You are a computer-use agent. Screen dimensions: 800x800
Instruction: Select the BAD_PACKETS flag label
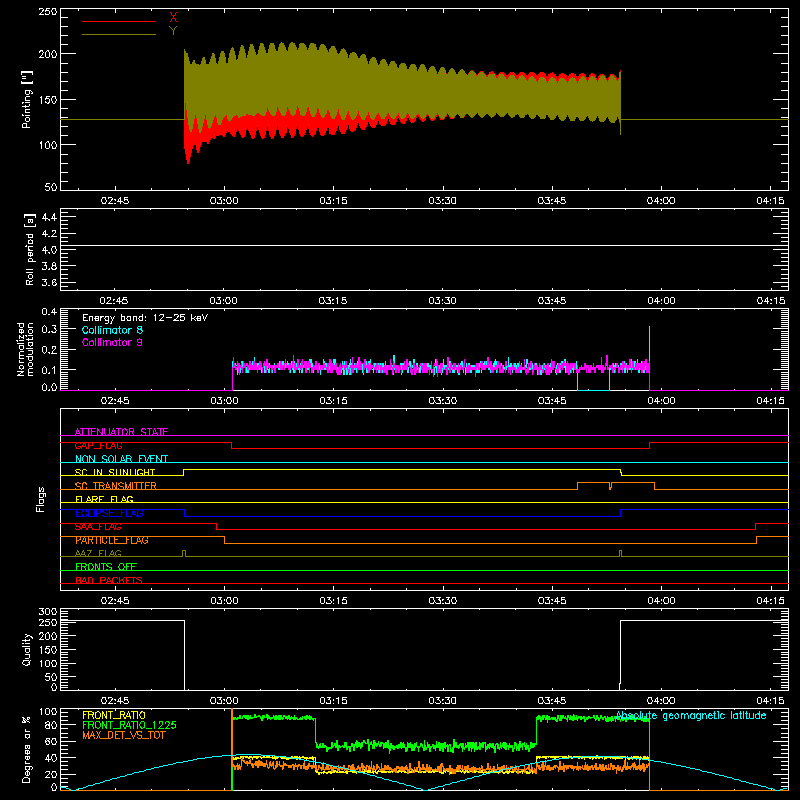pyautogui.click(x=109, y=580)
